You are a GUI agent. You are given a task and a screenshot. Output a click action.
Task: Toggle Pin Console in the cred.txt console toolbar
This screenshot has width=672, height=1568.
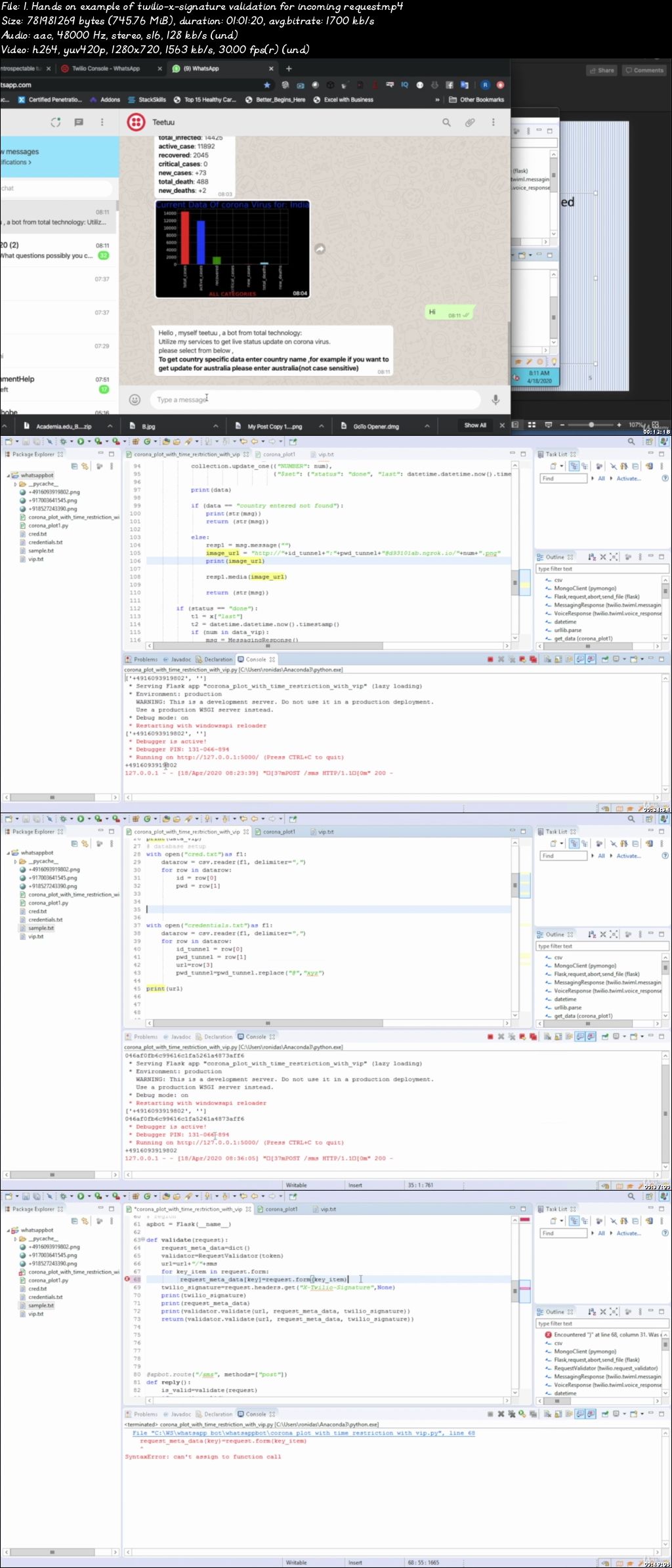(x=604, y=1036)
